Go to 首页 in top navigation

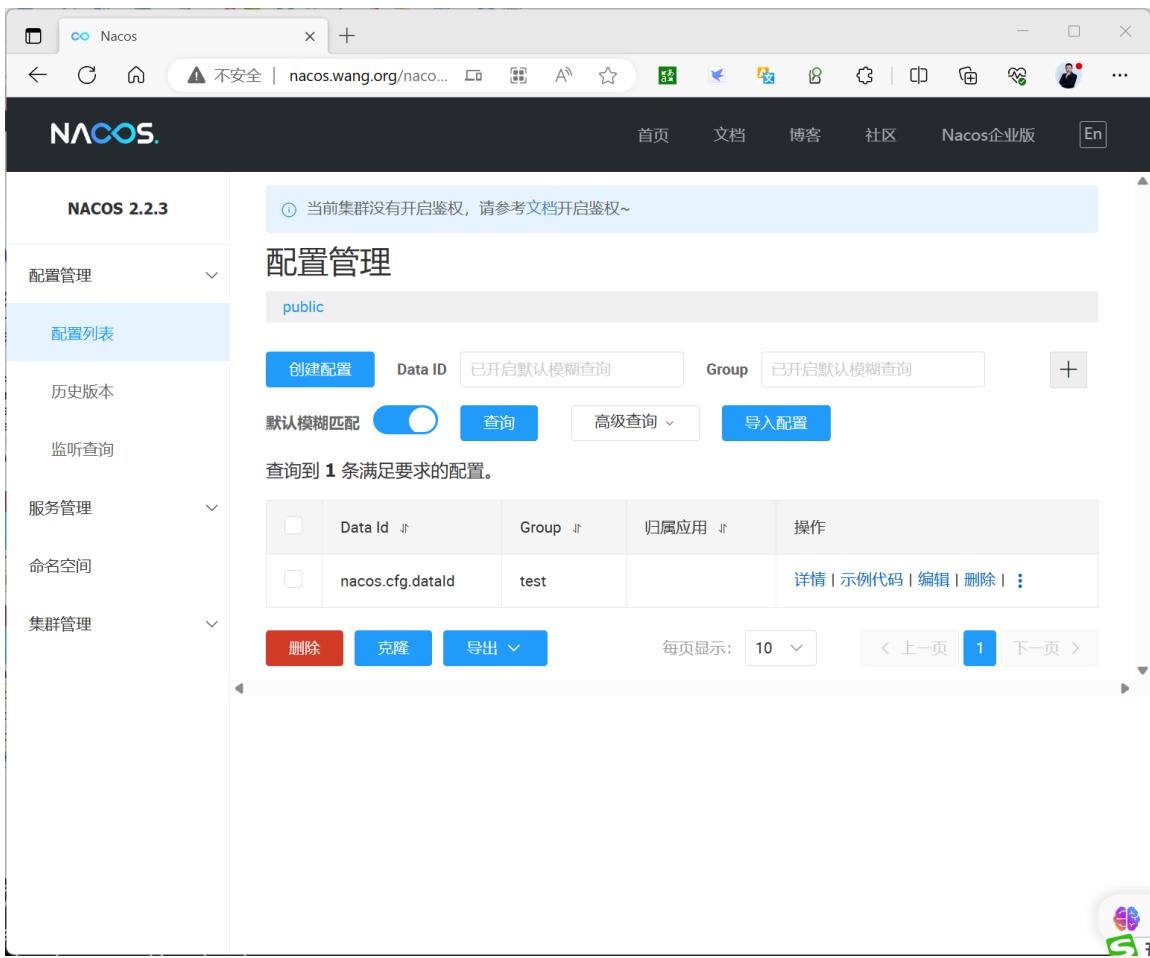click(x=653, y=135)
